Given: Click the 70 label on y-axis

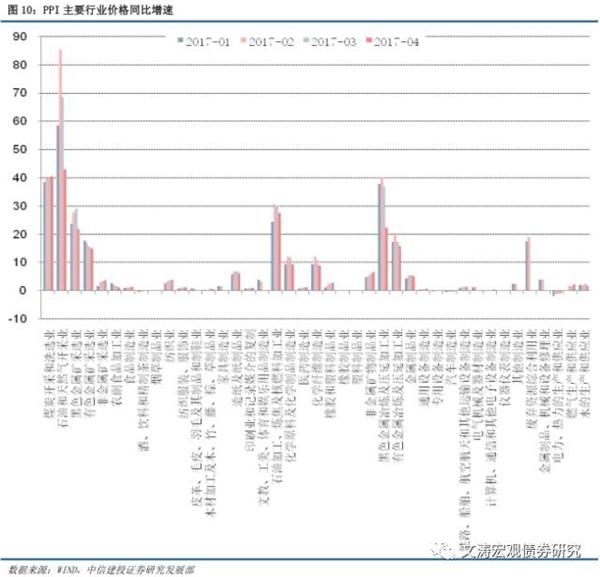Looking at the screenshot, I should pos(19,92).
